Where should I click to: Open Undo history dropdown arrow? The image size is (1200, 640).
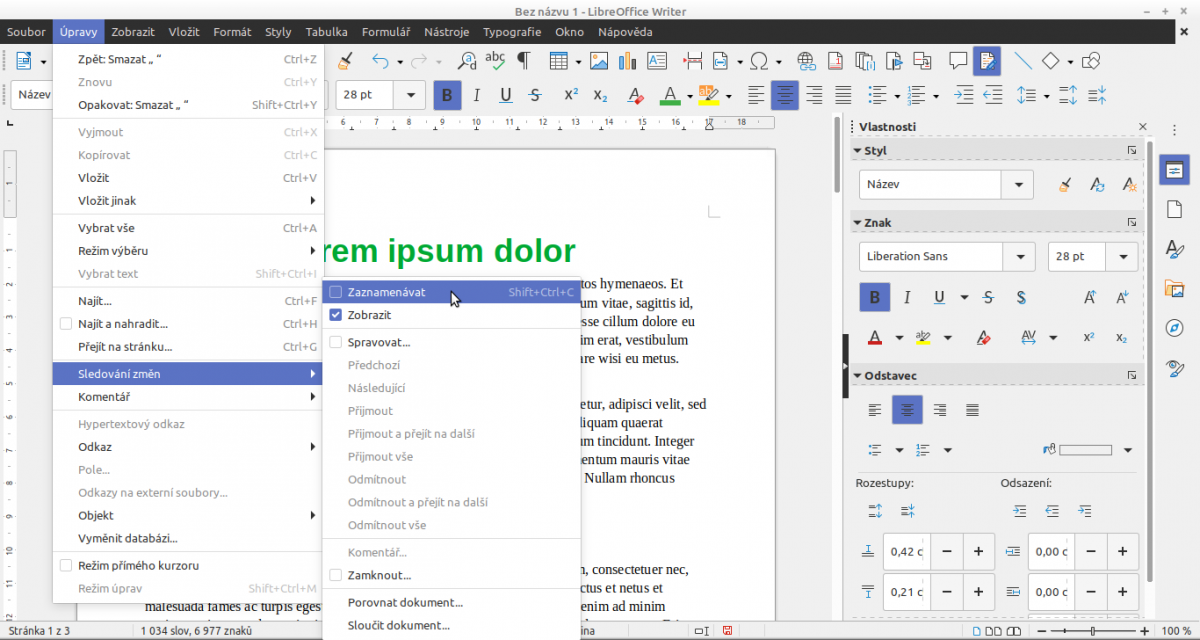tap(399, 61)
